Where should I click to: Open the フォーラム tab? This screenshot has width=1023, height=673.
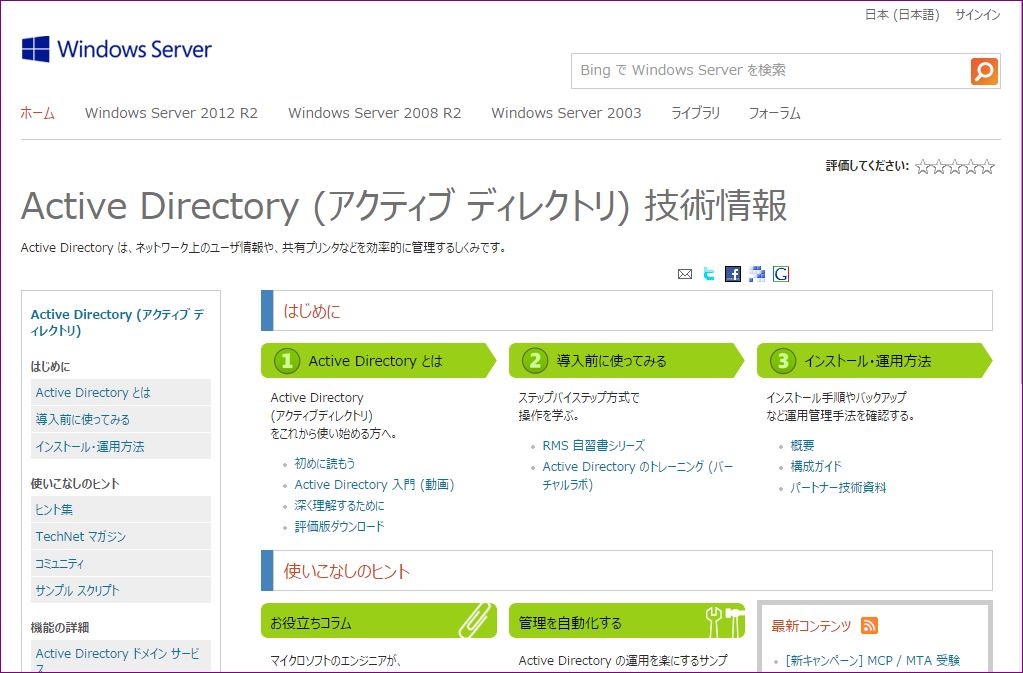tap(774, 113)
